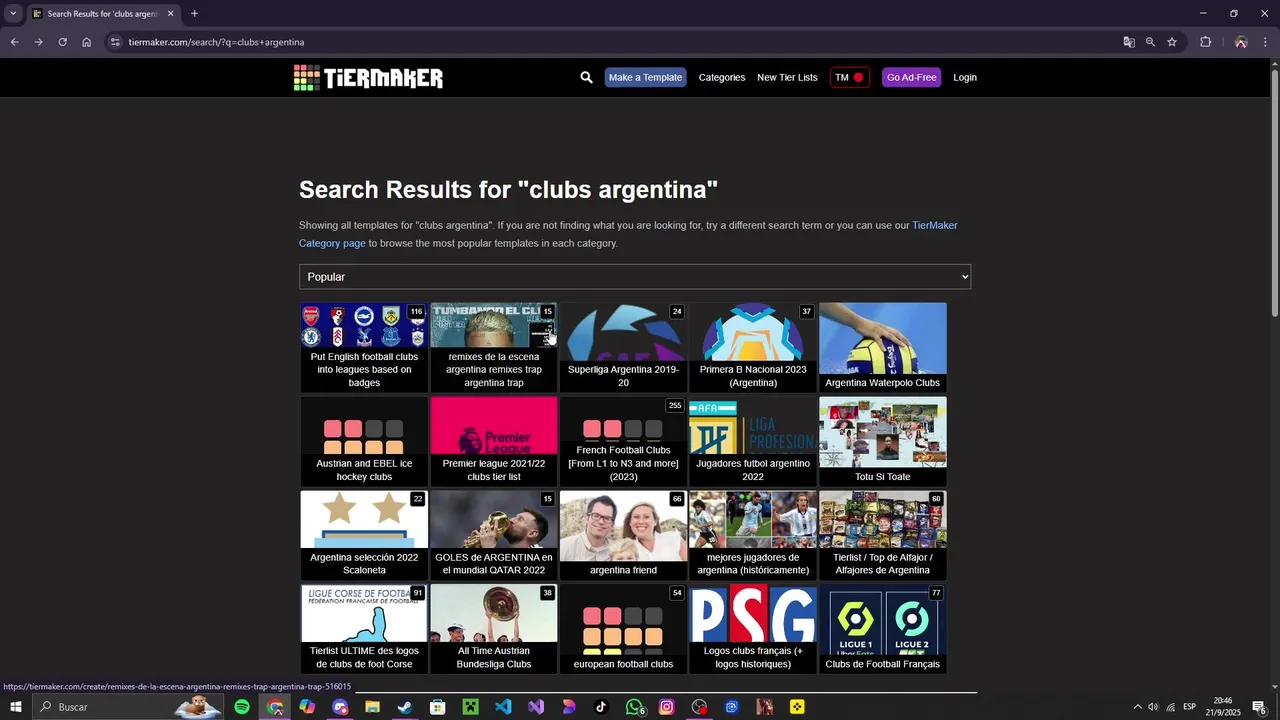Click the browser home icon
Screen dimensions: 1280x720
[x=86, y=42]
